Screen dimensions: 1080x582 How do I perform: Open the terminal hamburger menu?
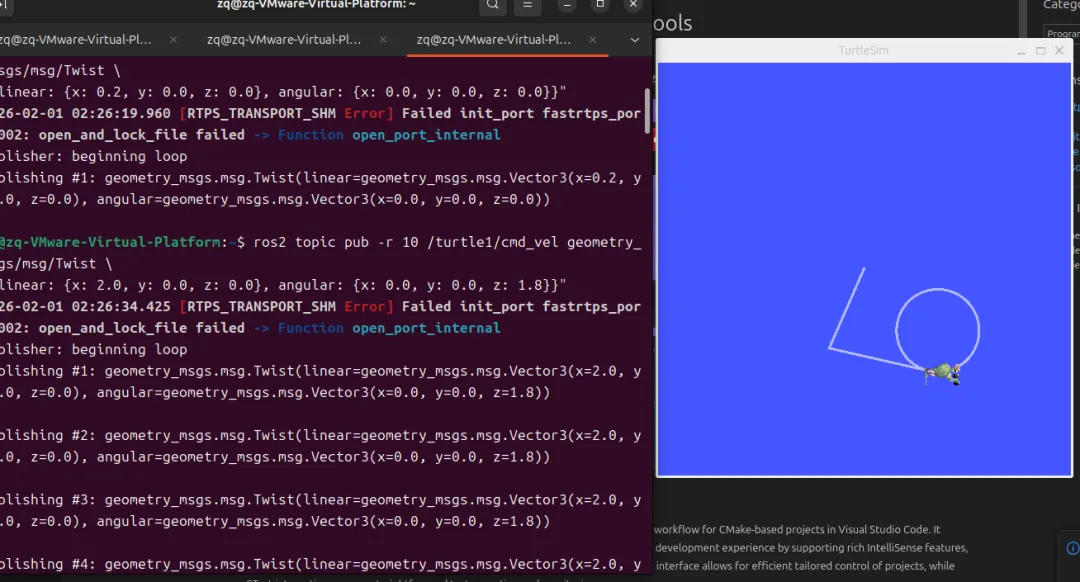pyautogui.click(x=528, y=5)
